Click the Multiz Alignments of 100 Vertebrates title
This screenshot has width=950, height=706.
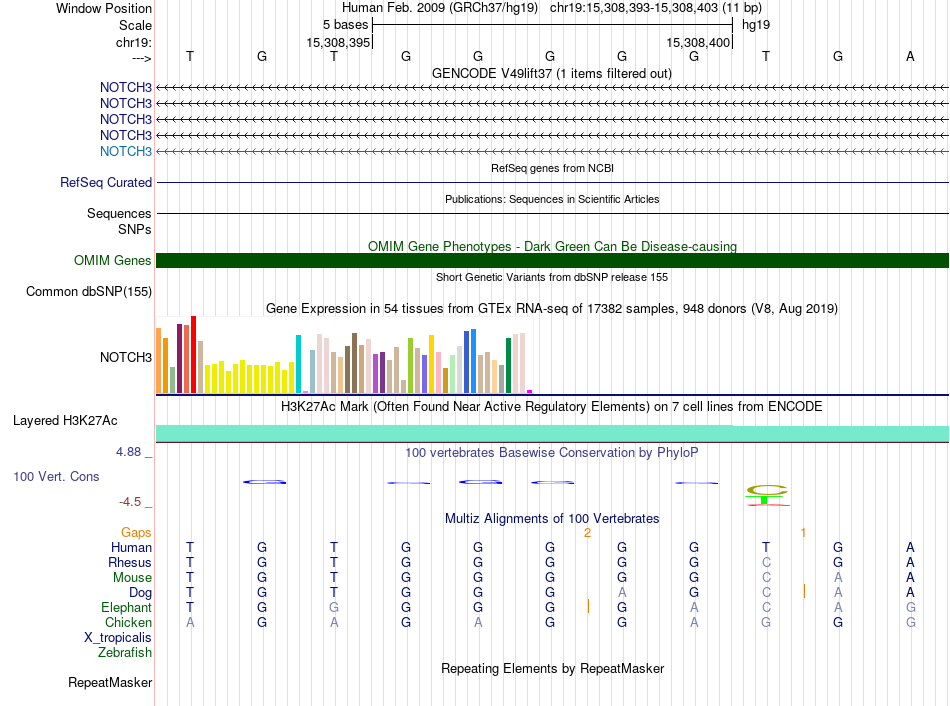552,519
